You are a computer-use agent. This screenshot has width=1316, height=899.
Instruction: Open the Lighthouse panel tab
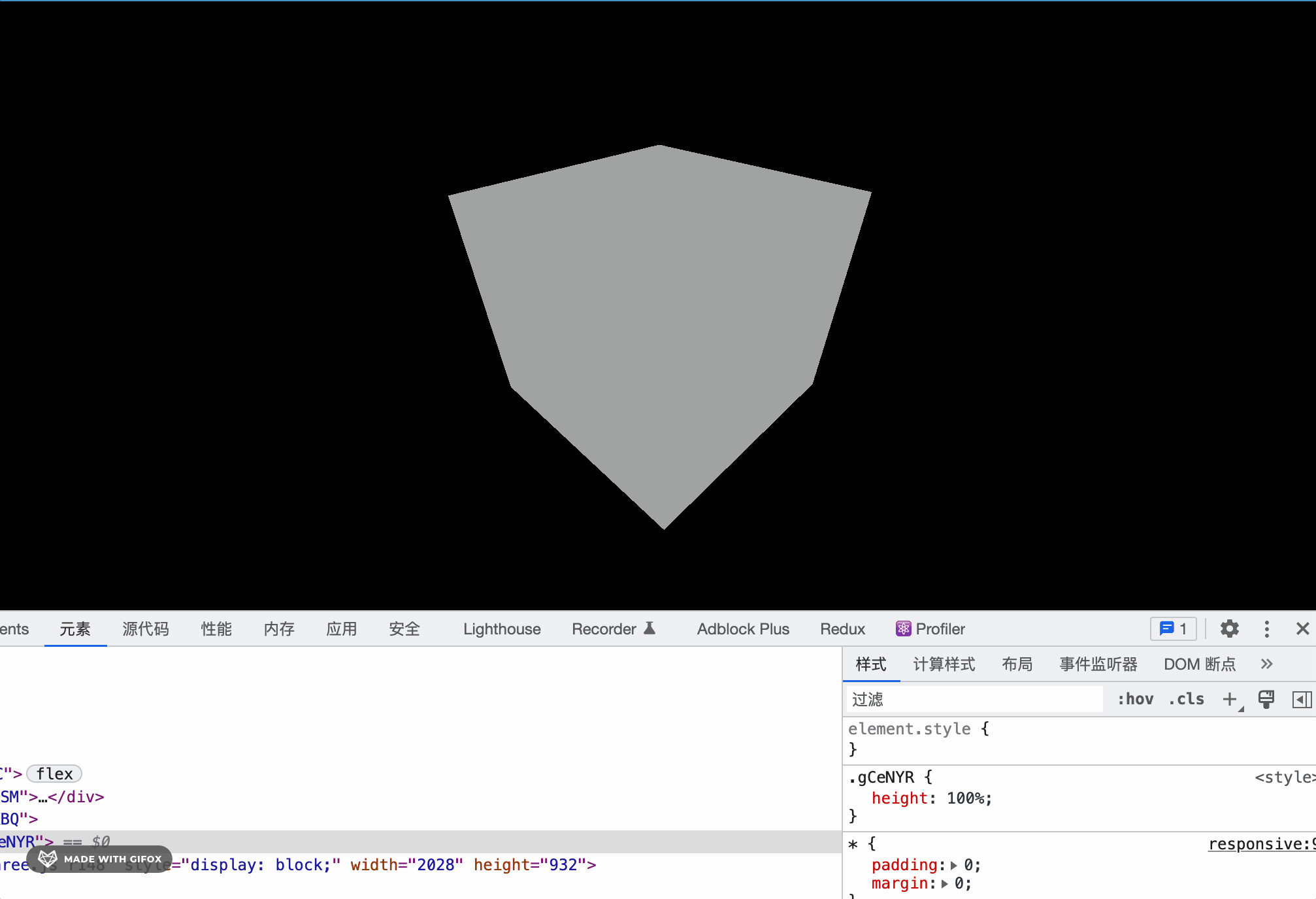[x=501, y=629]
